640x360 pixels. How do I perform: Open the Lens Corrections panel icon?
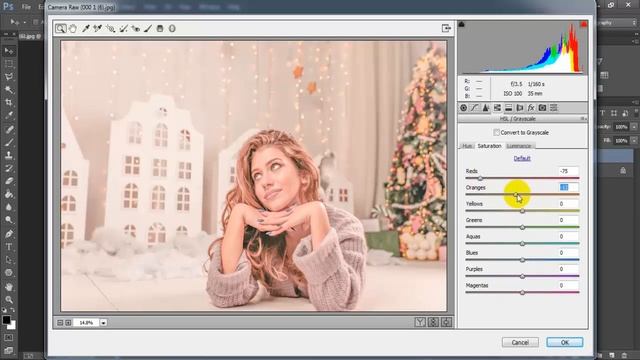520,108
